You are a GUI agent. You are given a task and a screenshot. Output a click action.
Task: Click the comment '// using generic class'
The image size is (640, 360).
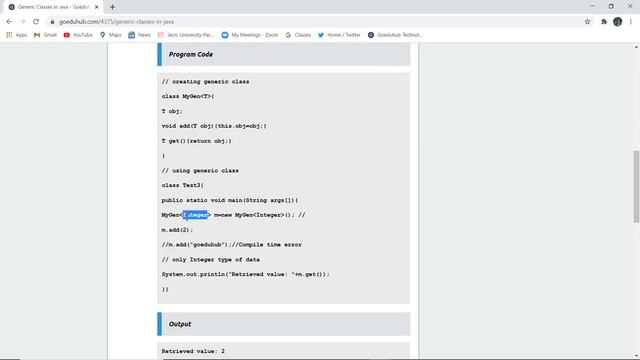(x=200, y=171)
